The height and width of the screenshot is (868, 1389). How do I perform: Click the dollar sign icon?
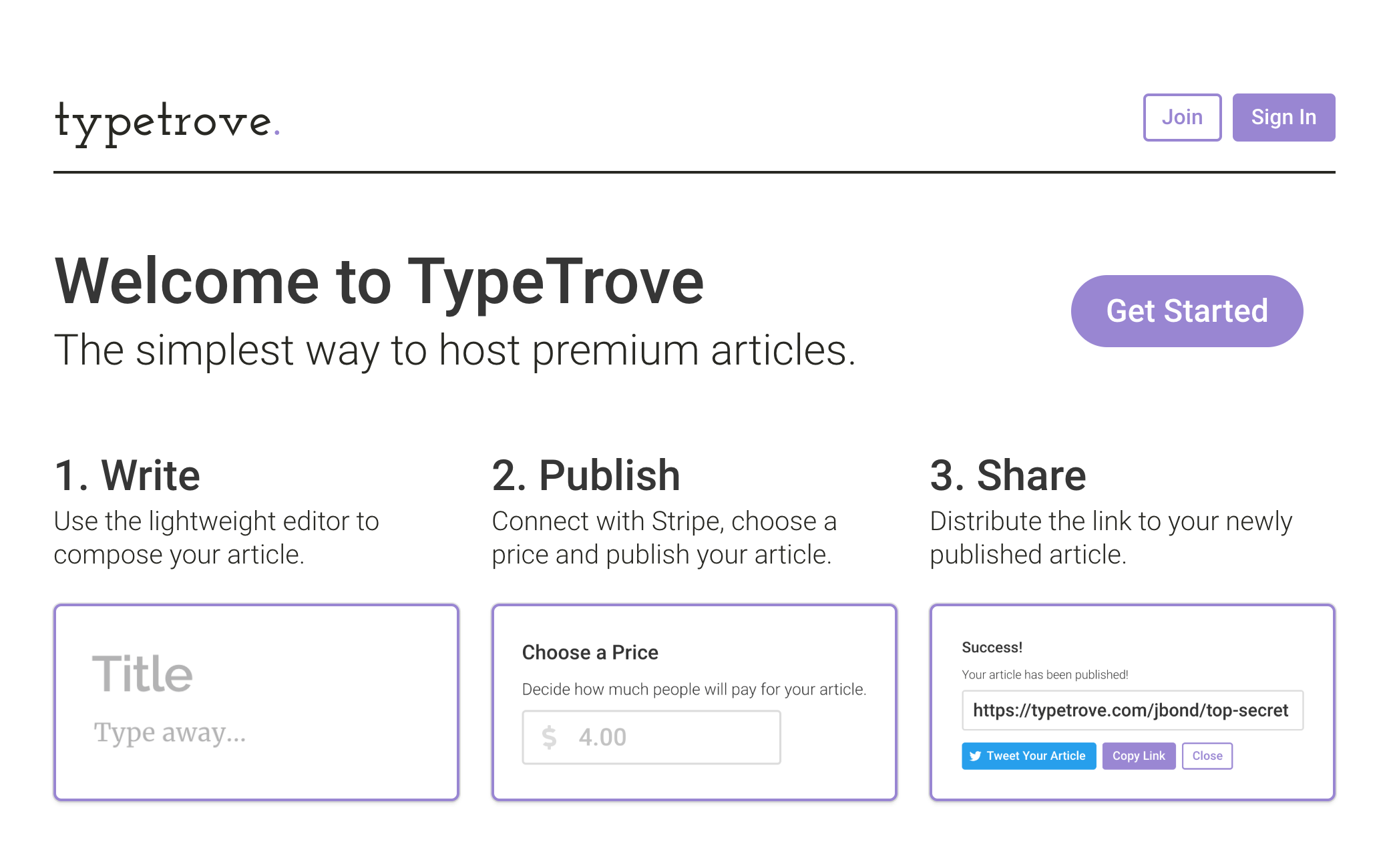point(549,737)
